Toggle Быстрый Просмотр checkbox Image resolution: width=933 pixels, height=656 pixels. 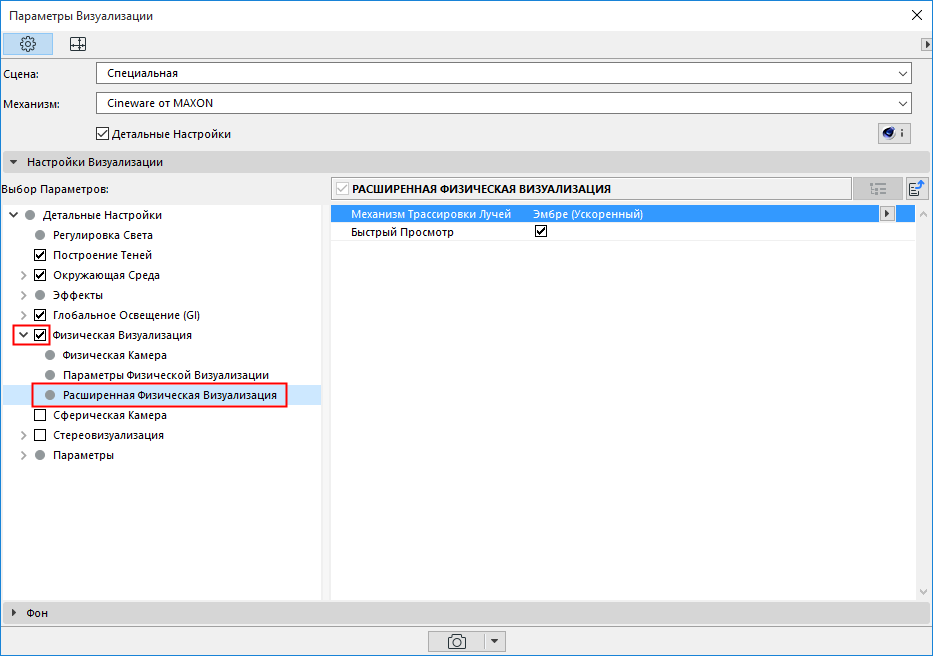click(x=541, y=232)
